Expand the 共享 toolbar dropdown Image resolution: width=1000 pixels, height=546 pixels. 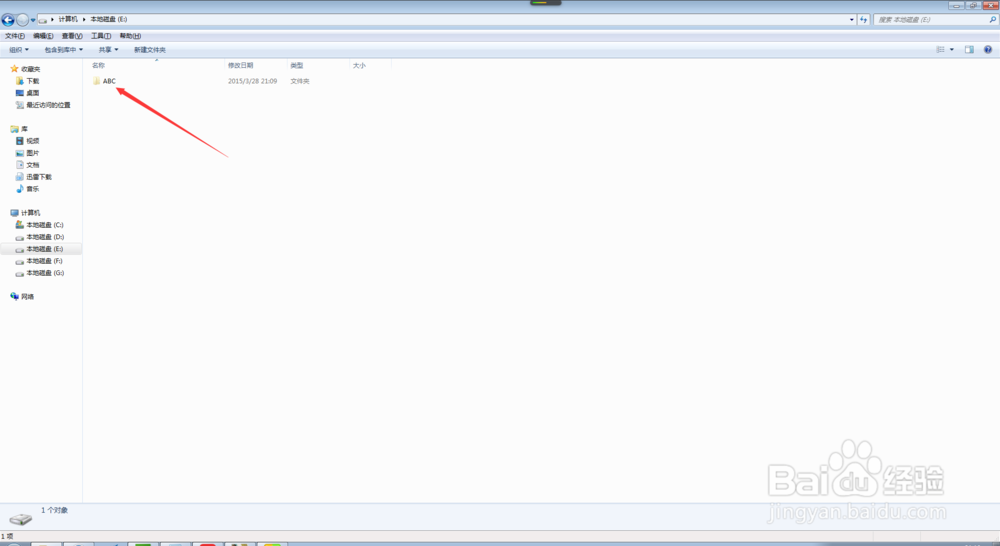(108, 50)
